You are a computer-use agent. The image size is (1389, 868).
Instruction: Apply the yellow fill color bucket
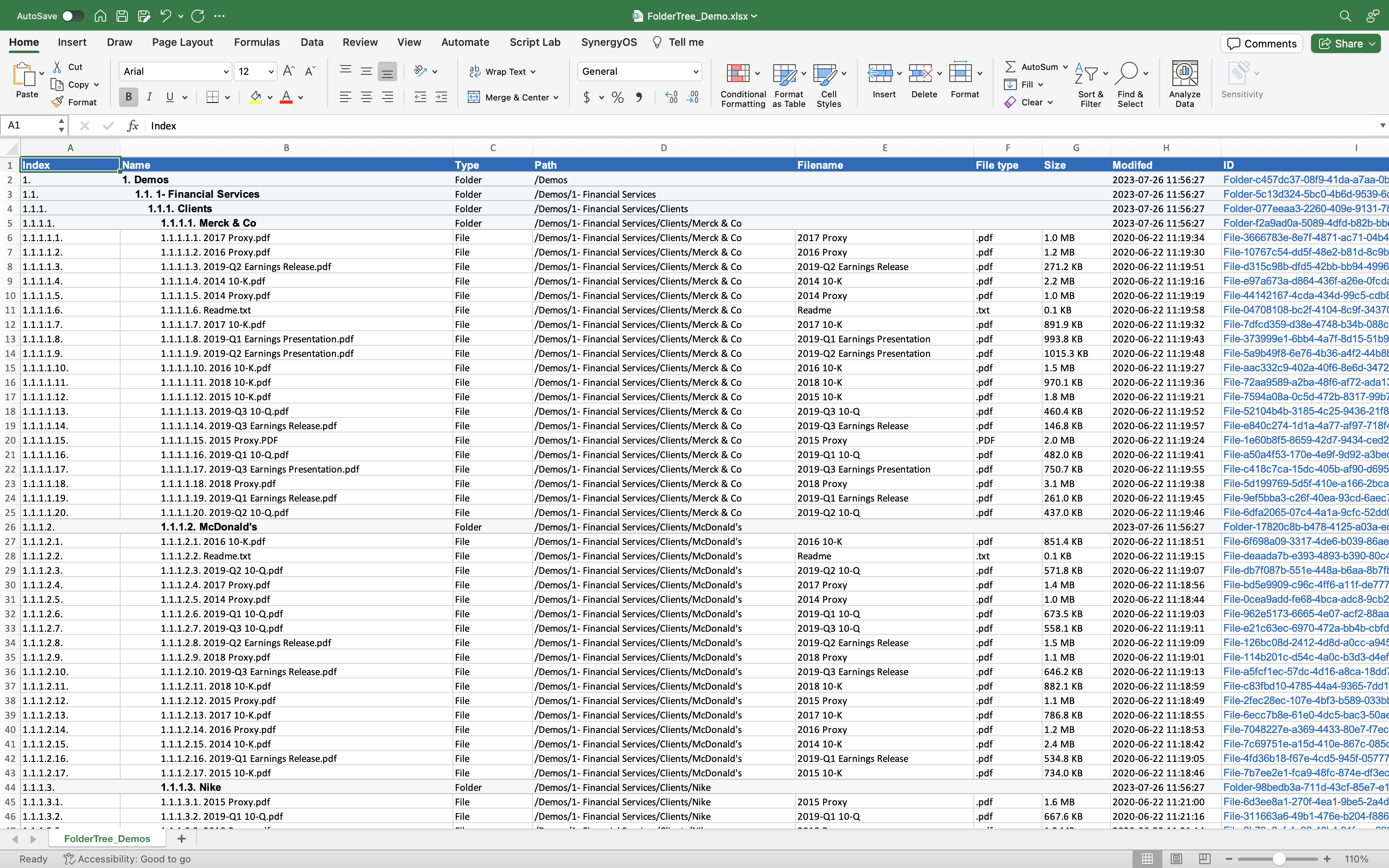(x=256, y=97)
